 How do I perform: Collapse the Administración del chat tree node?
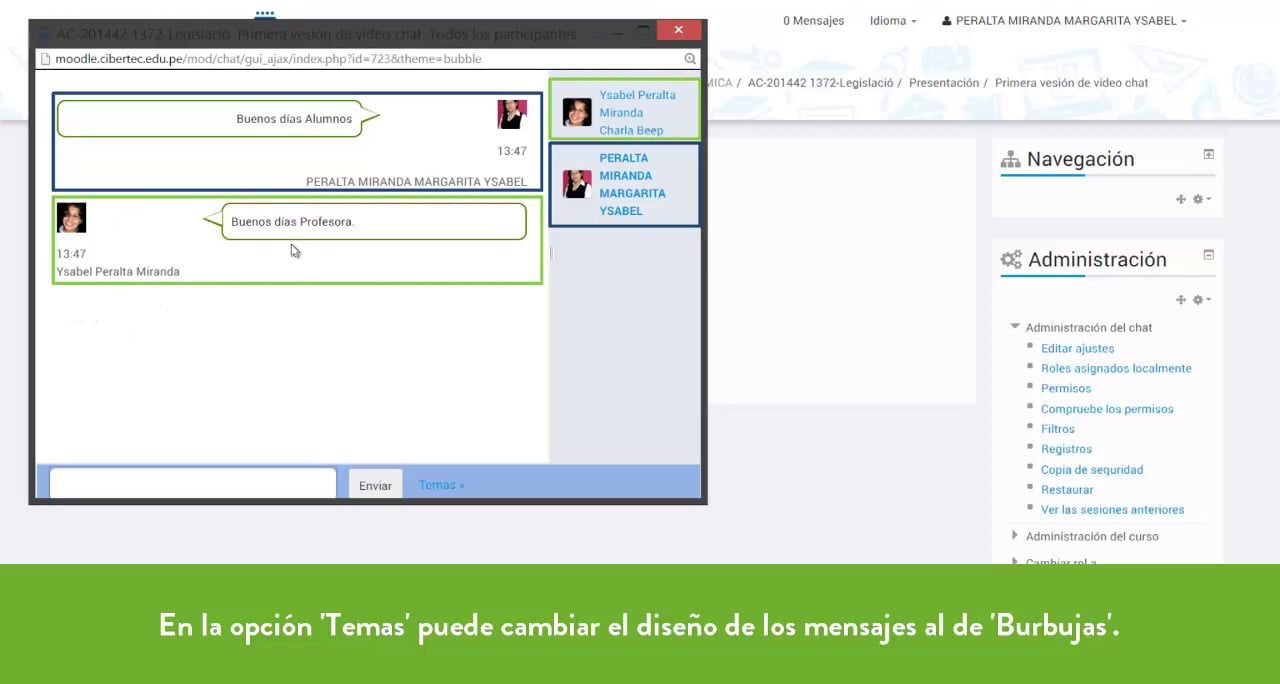click(x=1015, y=326)
